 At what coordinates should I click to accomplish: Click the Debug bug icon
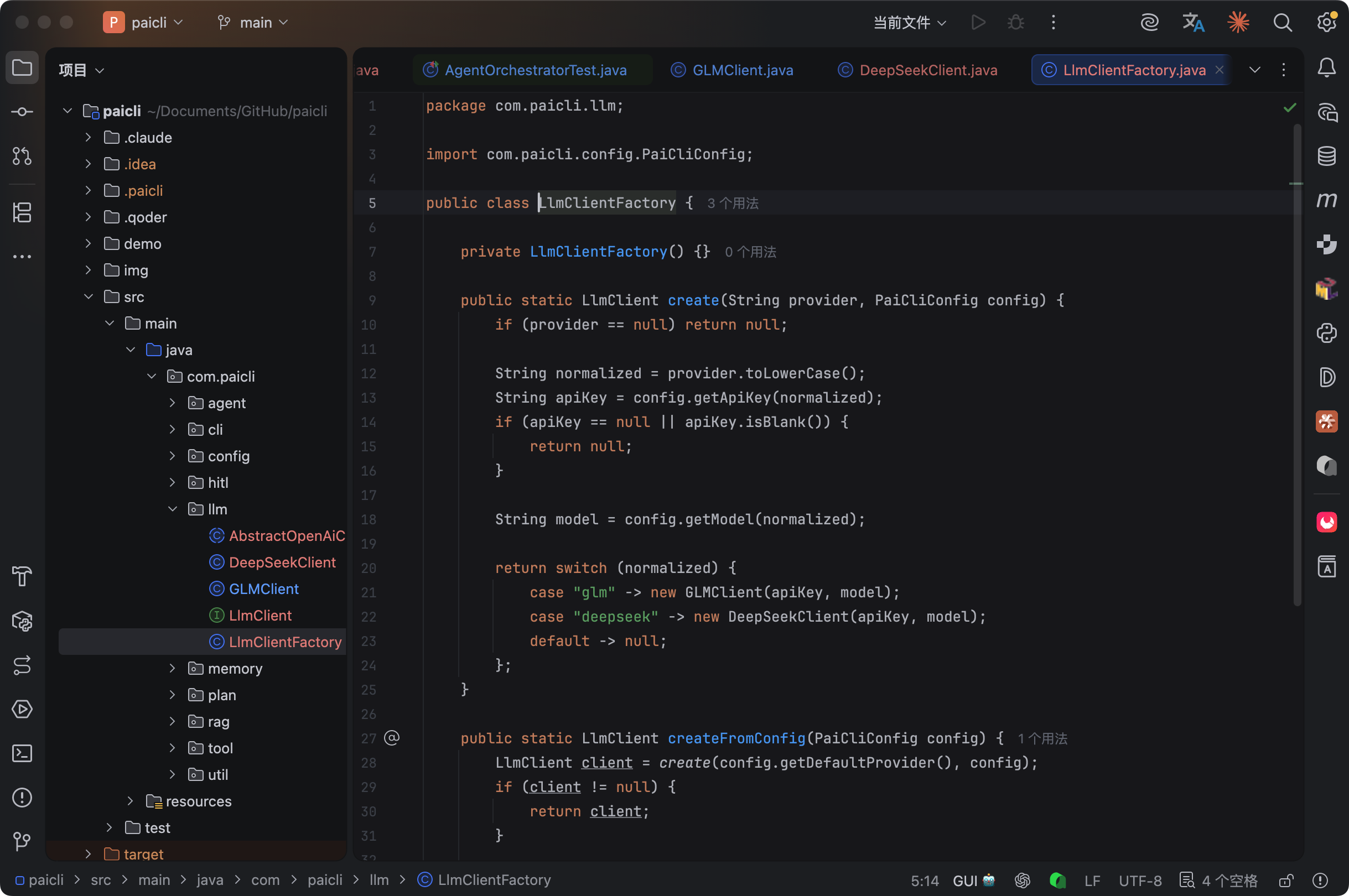coord(1016,23)
